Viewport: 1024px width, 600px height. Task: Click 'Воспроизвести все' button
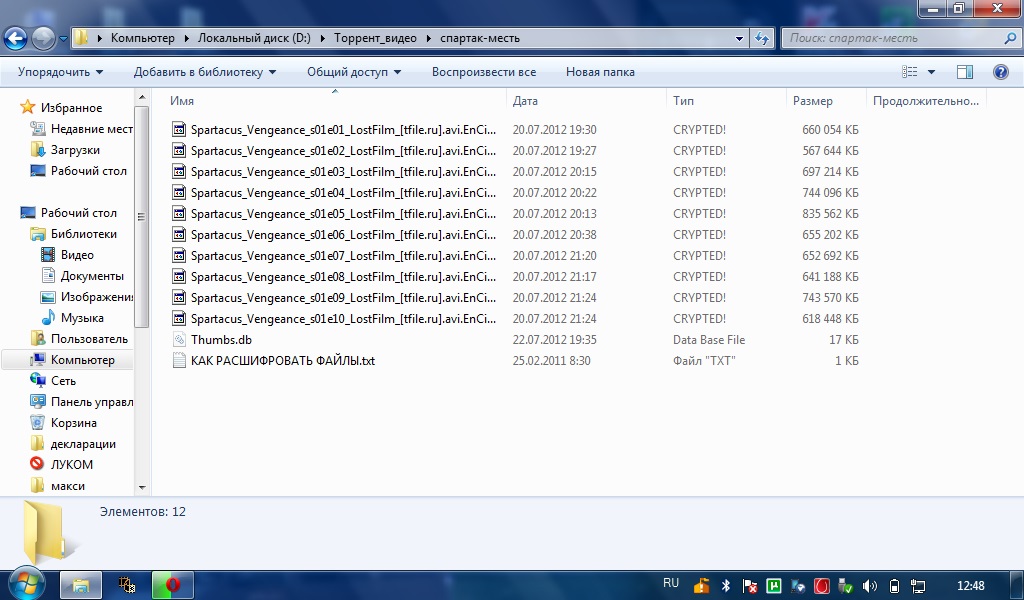pos(484,72)
